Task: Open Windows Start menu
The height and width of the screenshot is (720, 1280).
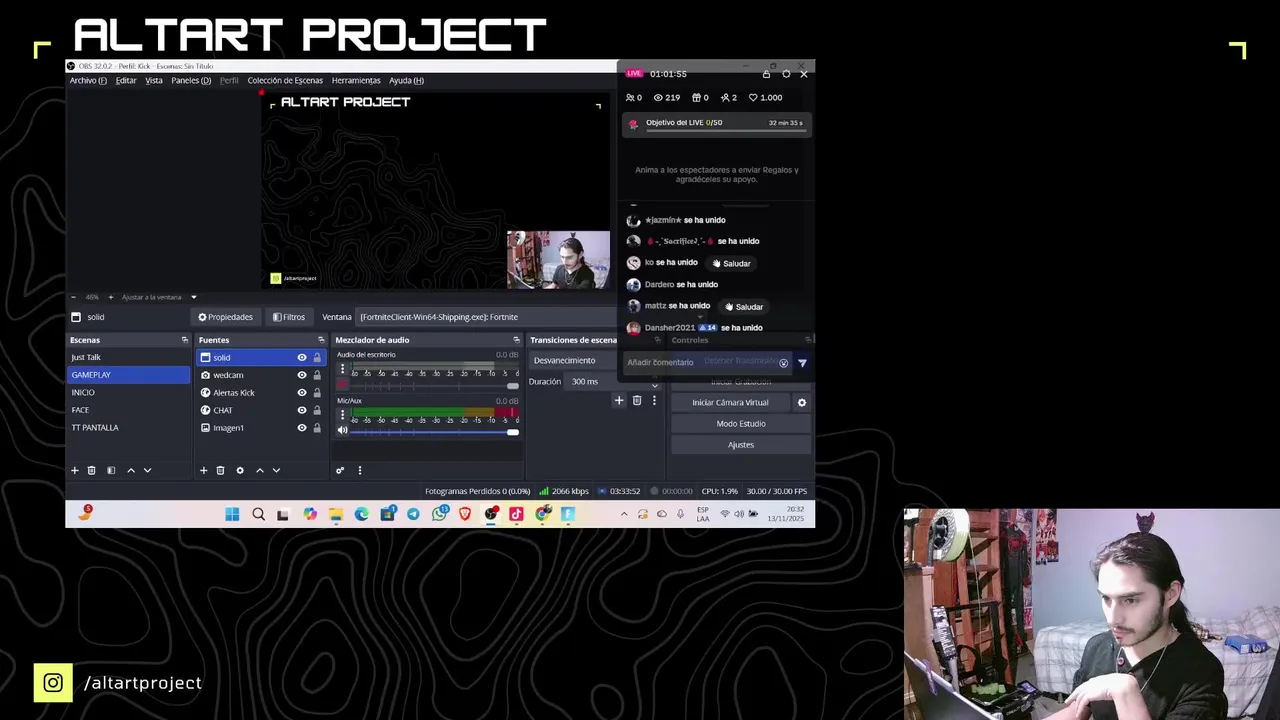Action: point(232,514)
